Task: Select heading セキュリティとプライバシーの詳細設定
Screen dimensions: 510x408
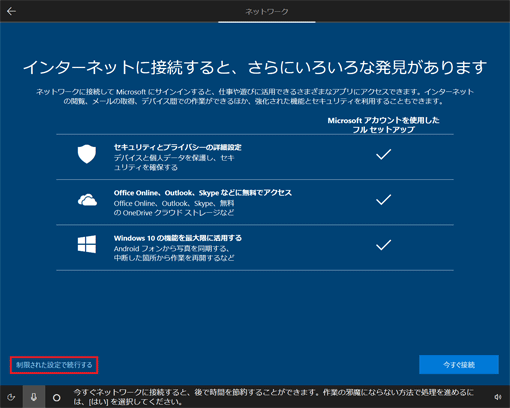Action: [177, 147]
